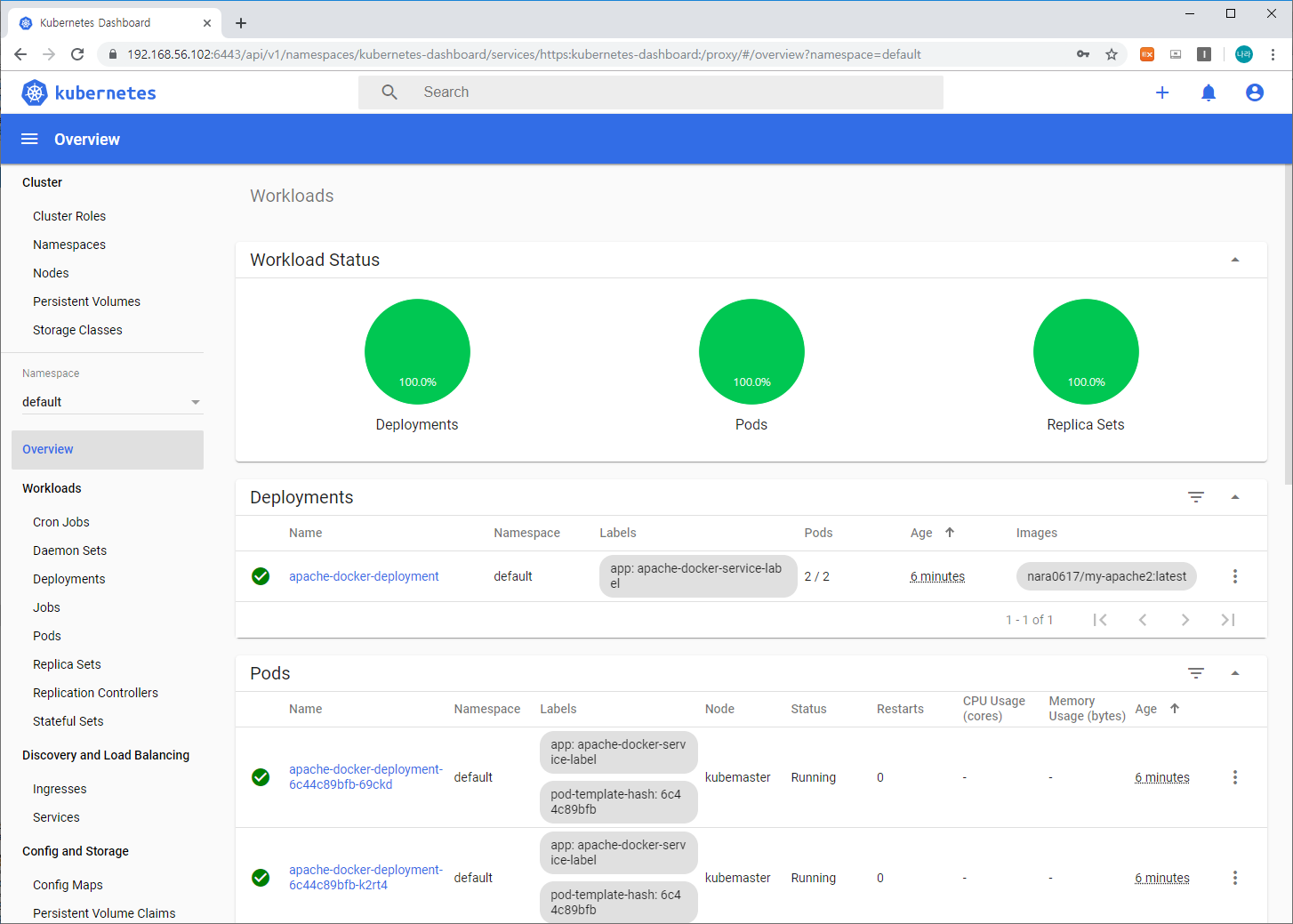Open Replication Controllers in sidebar

point(95,693)
